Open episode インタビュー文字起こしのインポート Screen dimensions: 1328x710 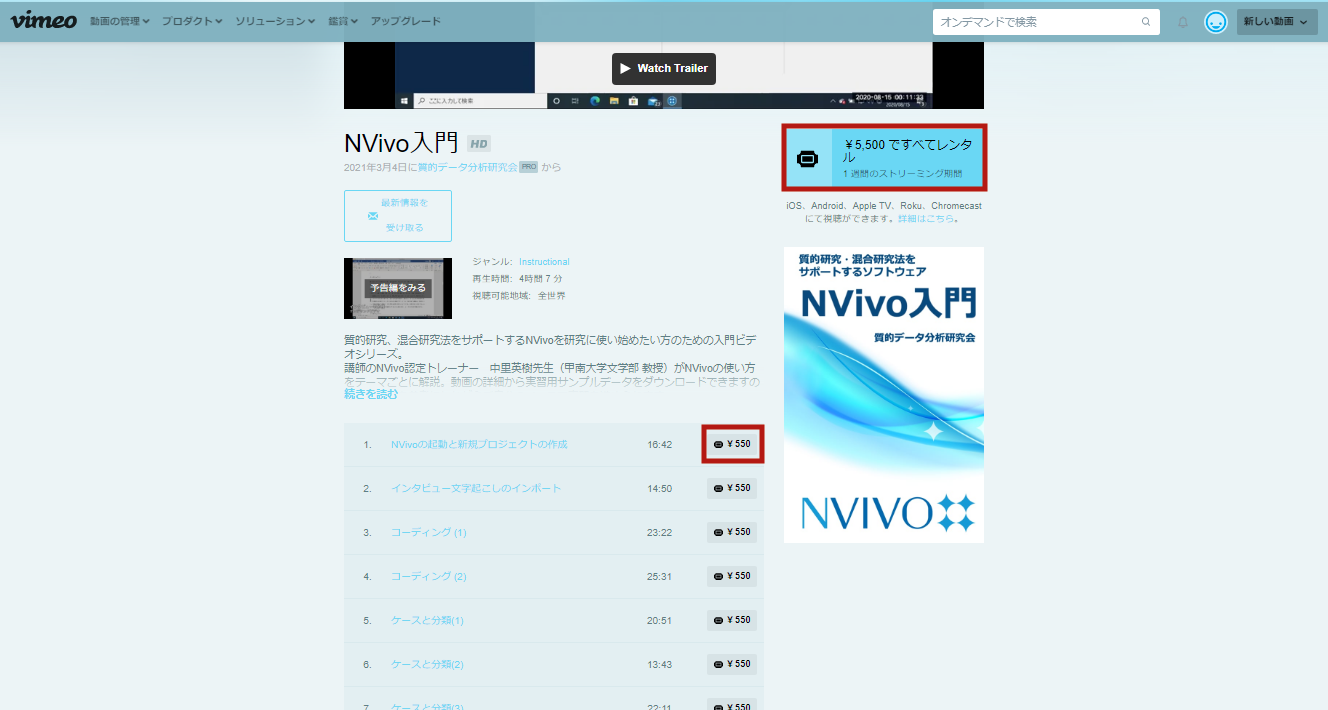click(476, 488)
